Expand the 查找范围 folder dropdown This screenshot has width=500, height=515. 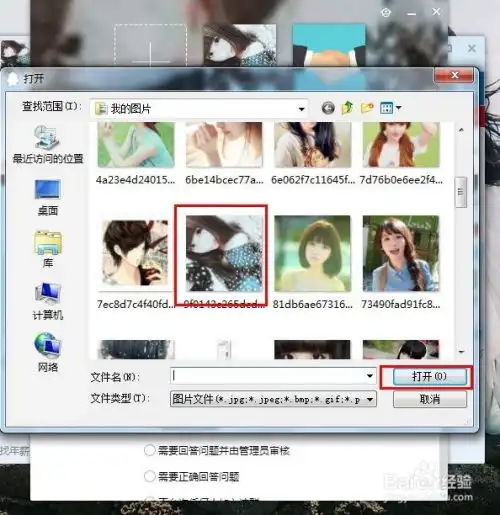(x=301, y=109)
